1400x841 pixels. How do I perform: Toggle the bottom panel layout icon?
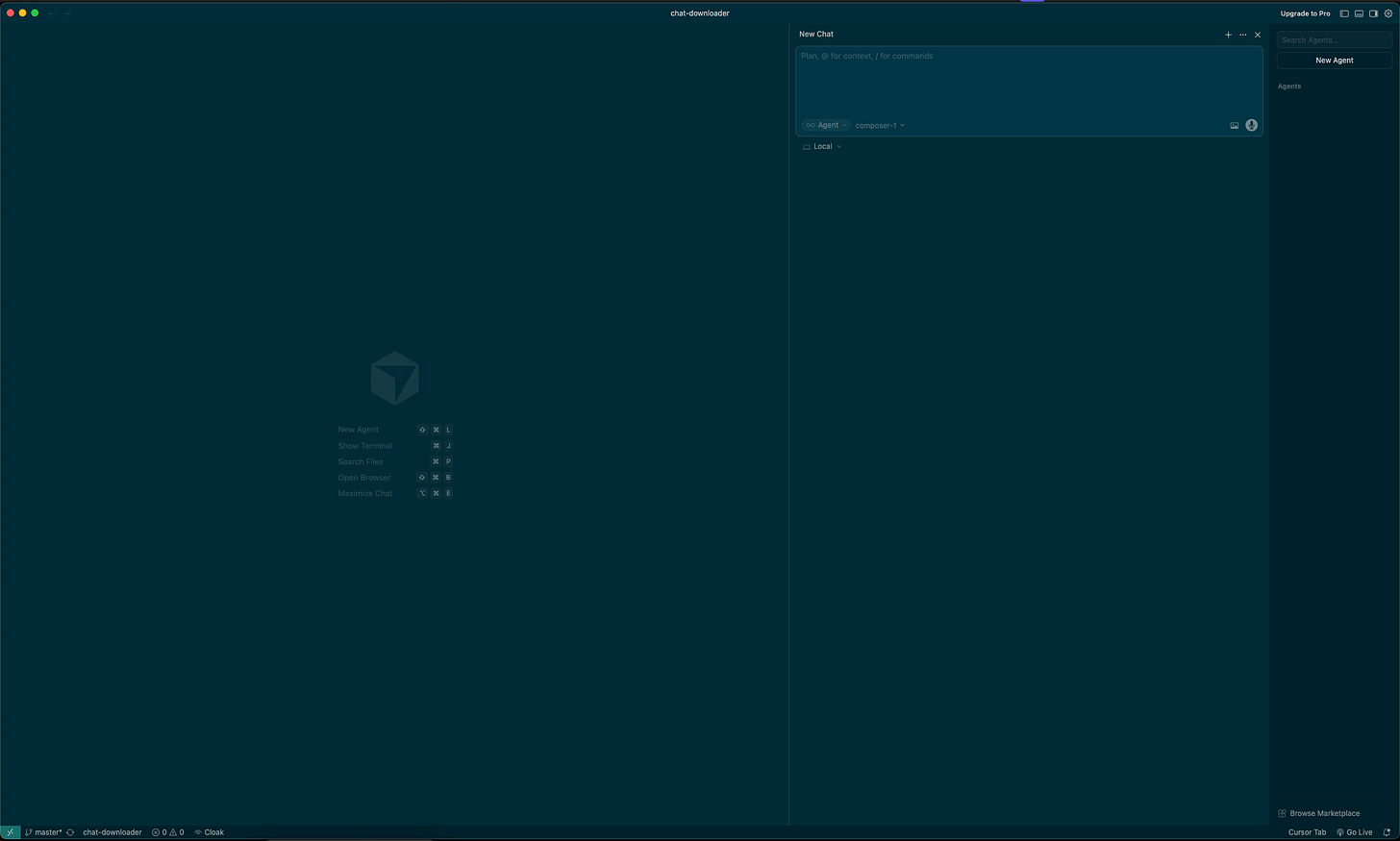1359,13
